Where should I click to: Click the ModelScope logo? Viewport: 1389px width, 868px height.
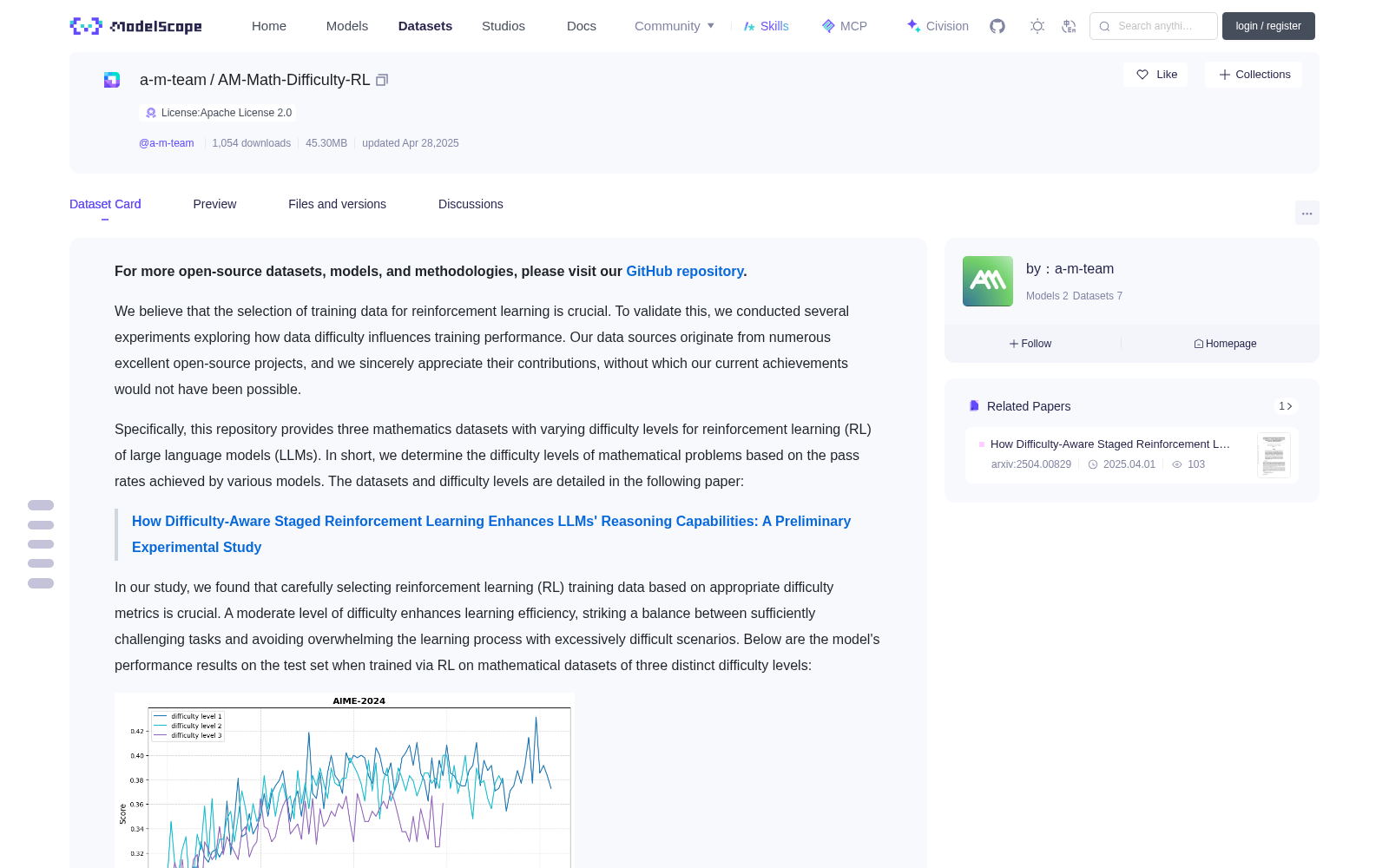coord(136,26)
